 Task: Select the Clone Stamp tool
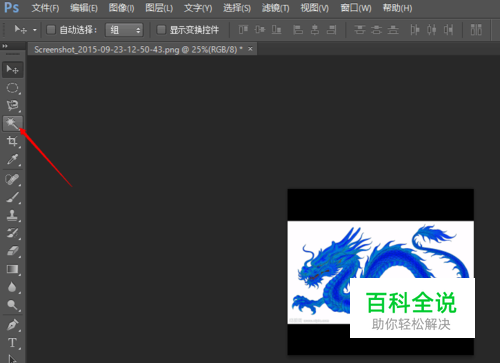pos(13,215)
